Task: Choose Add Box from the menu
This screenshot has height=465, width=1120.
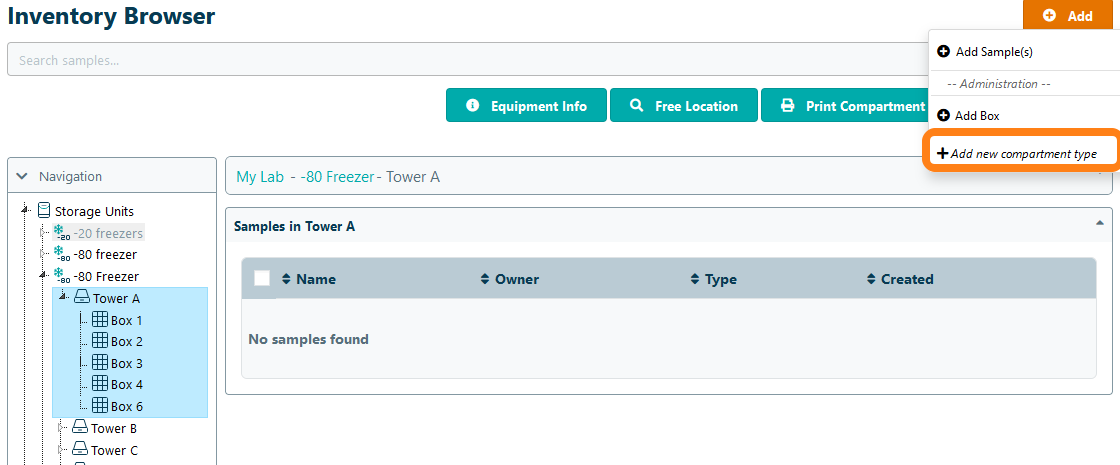Action: click(x=976, y=116)
